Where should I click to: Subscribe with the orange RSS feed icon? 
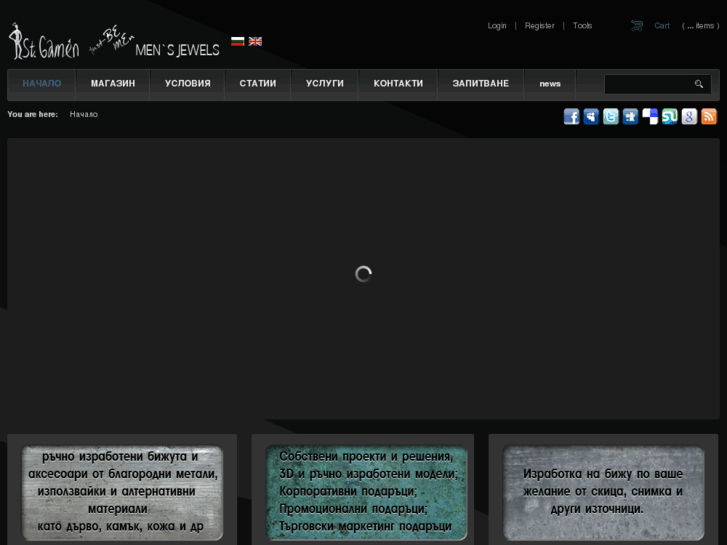pos(709,116)
